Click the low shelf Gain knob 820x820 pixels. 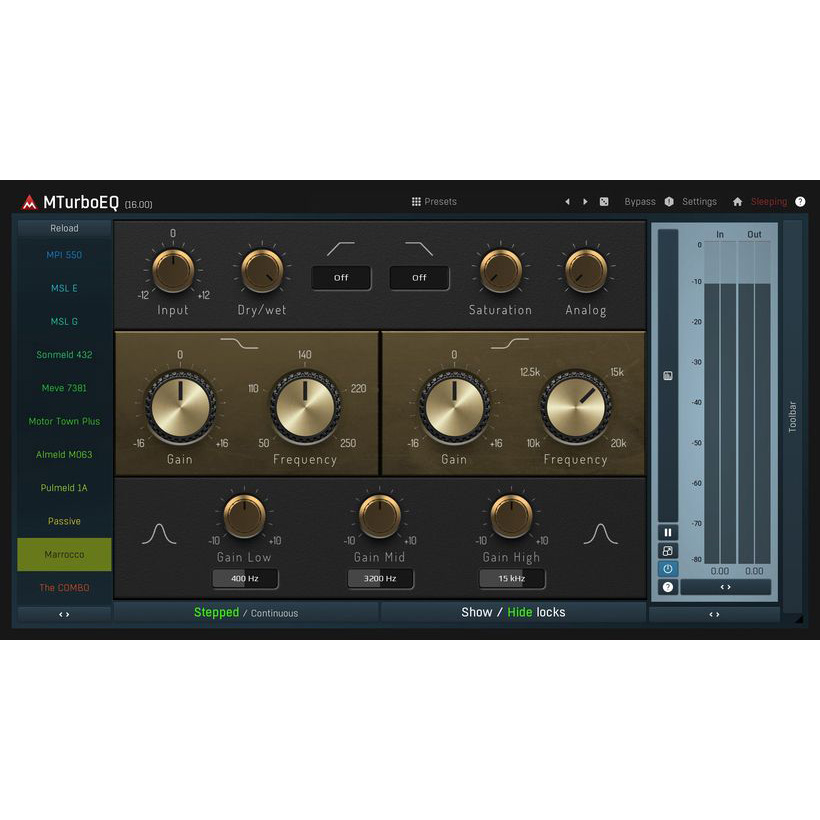(180, 407)
